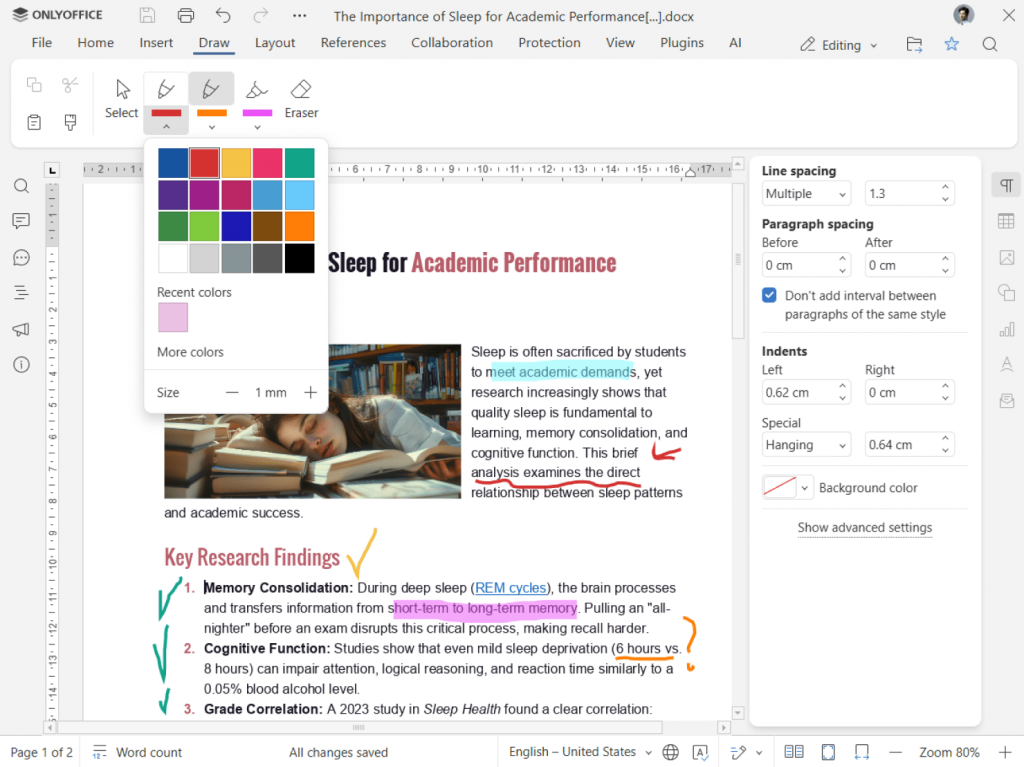Click More colors option
1024x767 pixels.
(190, 352)
